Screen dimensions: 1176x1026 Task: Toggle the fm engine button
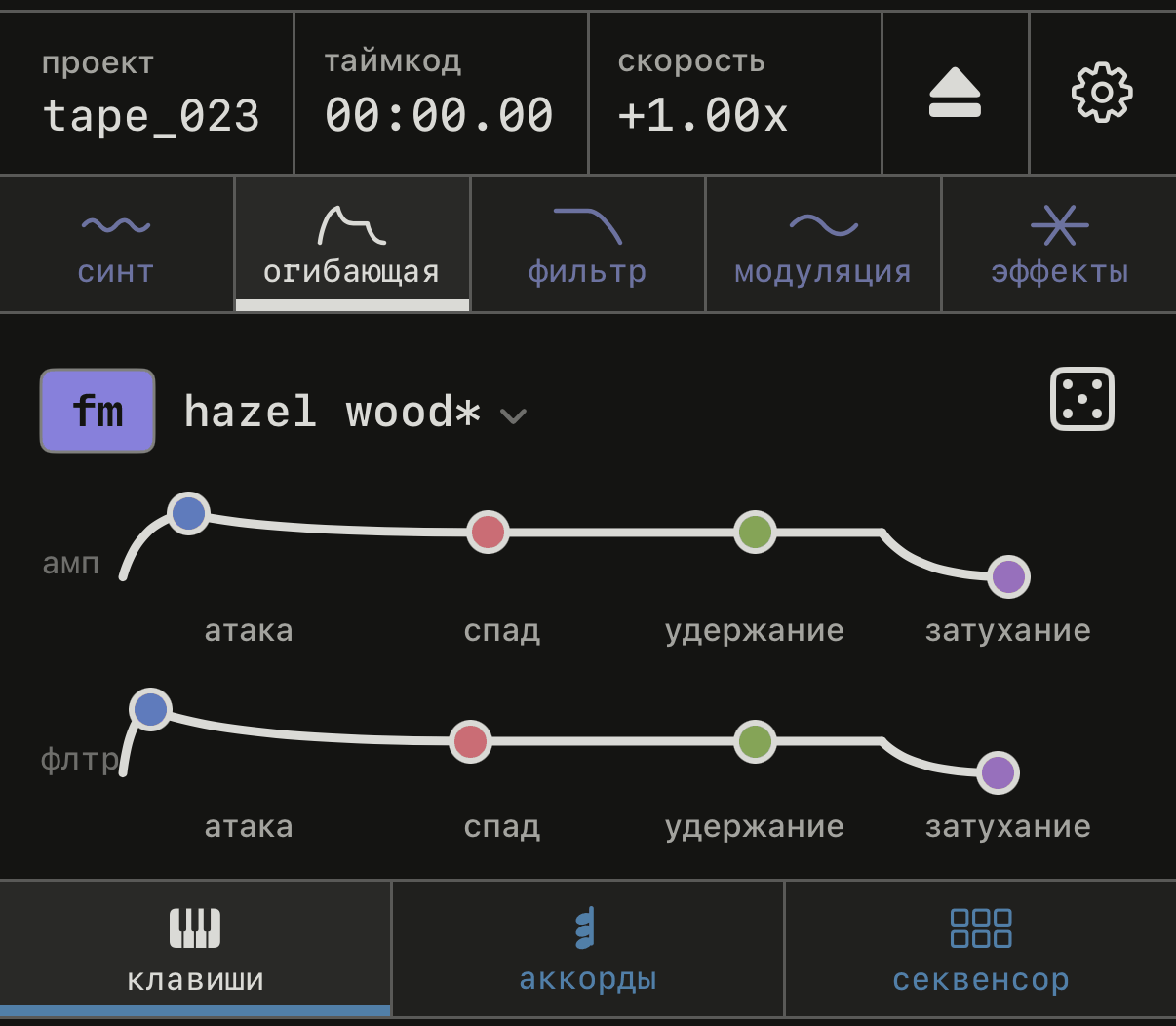coord(98,411)
